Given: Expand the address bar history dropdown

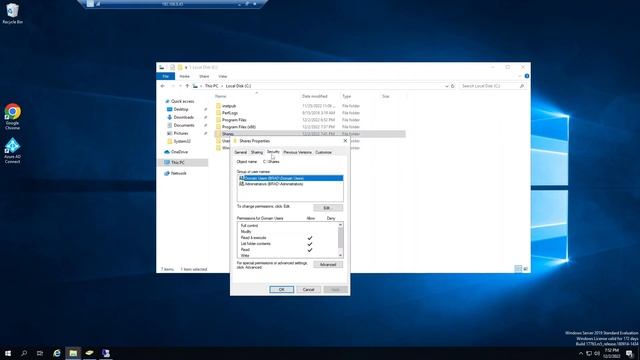Looking at the screenshot, I should pyautogui.click(x=447, y=86).
